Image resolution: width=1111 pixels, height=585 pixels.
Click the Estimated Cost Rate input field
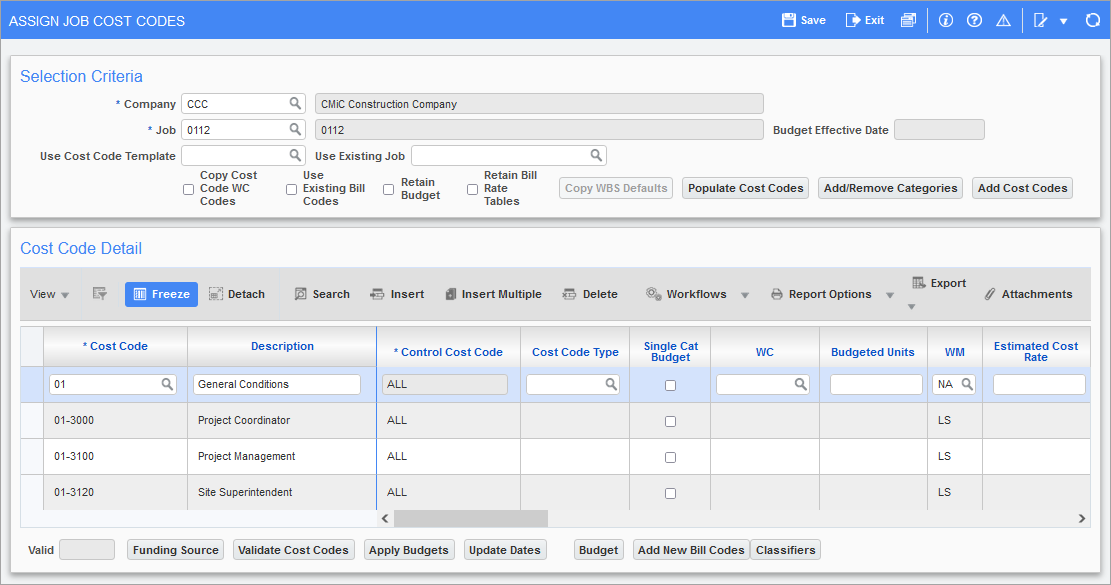[1039, 384]
